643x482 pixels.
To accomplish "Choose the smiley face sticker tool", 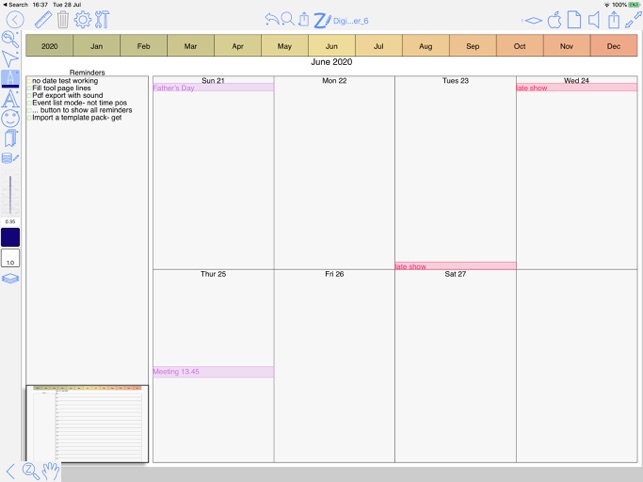I will (10, 118).
